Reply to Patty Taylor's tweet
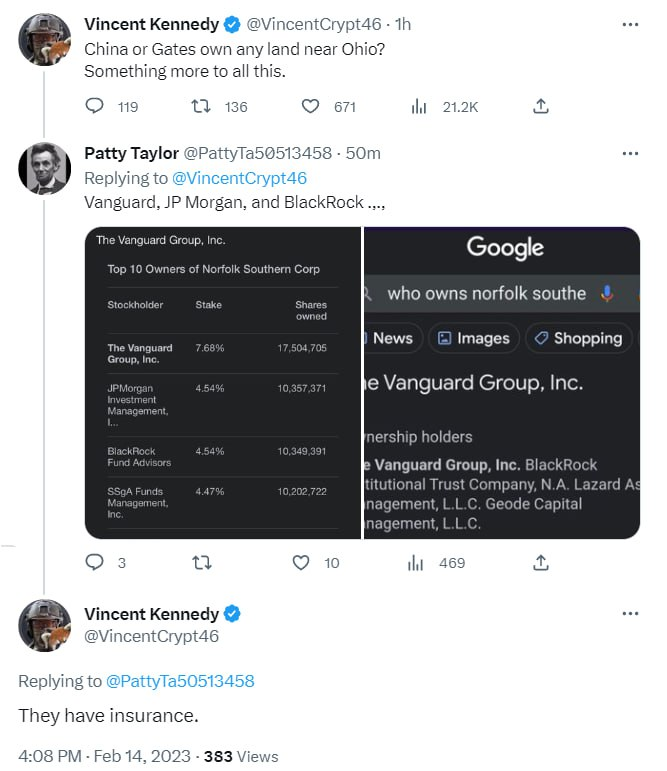667x771 pixels. pos(95,563)
